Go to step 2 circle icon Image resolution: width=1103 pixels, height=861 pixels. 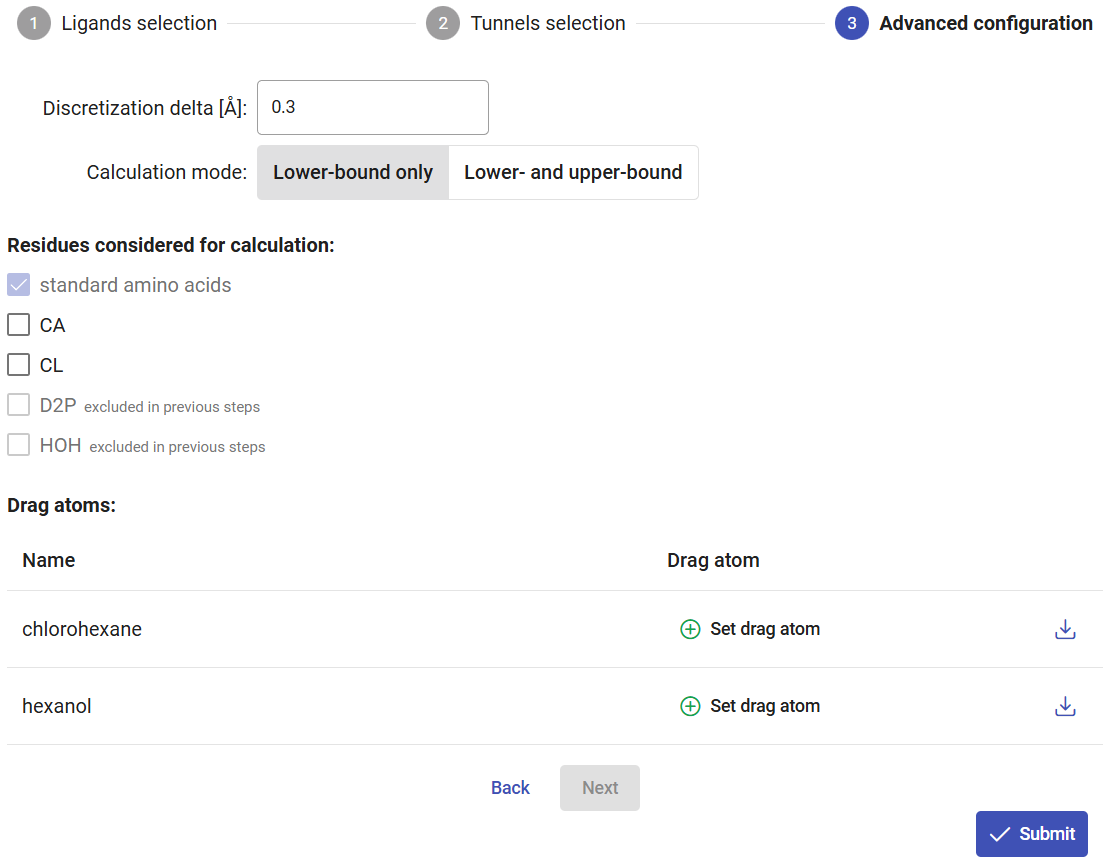coord(442,23)
